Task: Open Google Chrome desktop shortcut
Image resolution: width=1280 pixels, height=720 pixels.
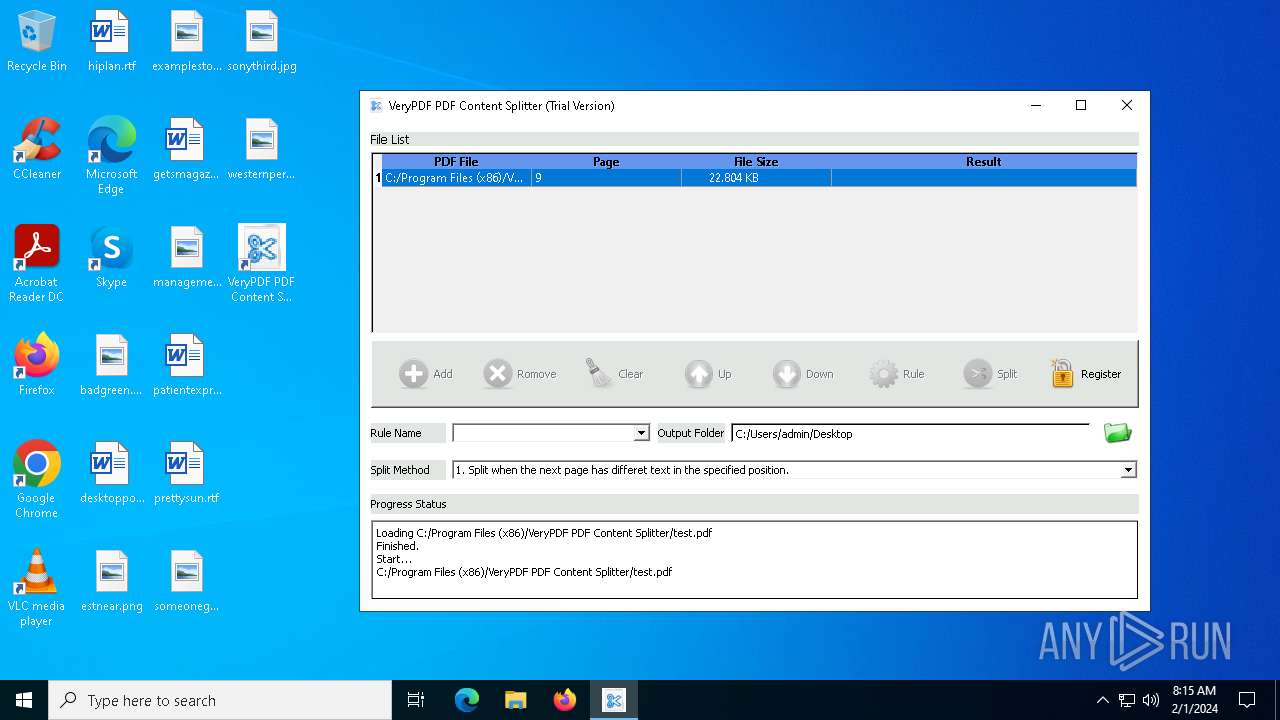Action: coord(37,480)
